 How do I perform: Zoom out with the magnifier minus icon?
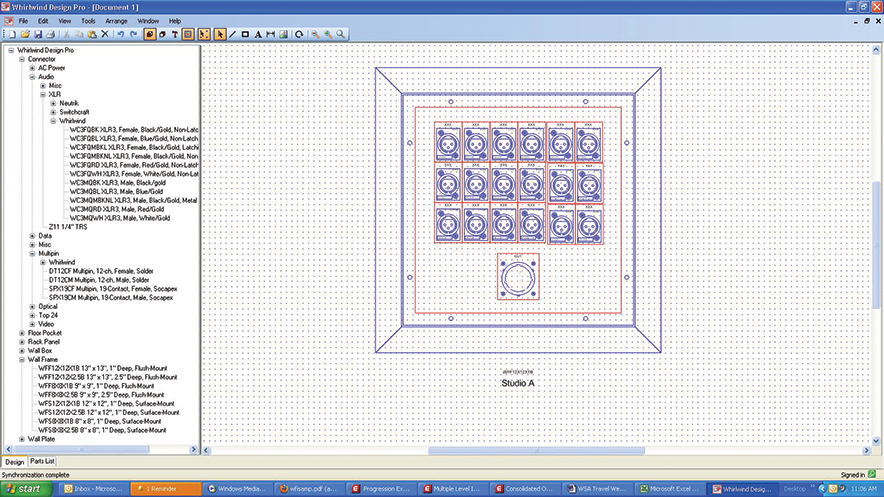pyautogui.click(x=315, y=34)
